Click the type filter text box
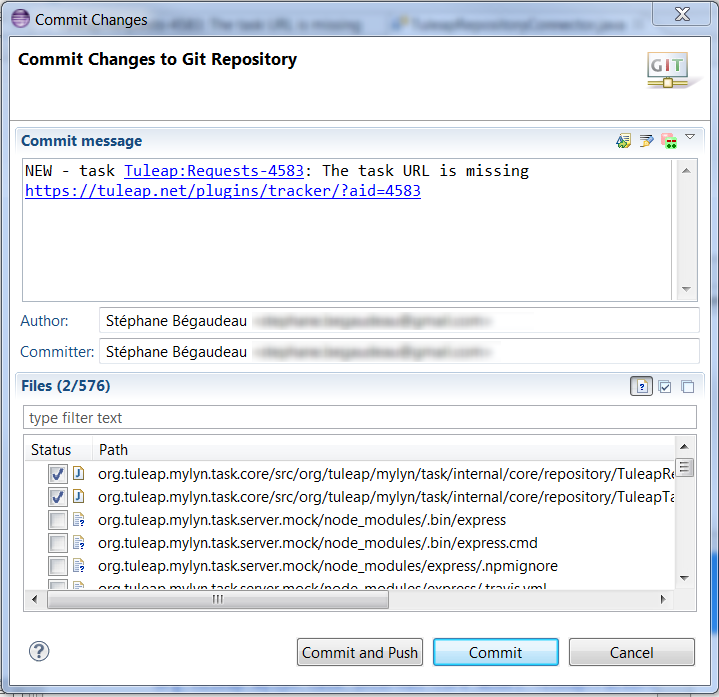719x697 pixels. (360, 417)
